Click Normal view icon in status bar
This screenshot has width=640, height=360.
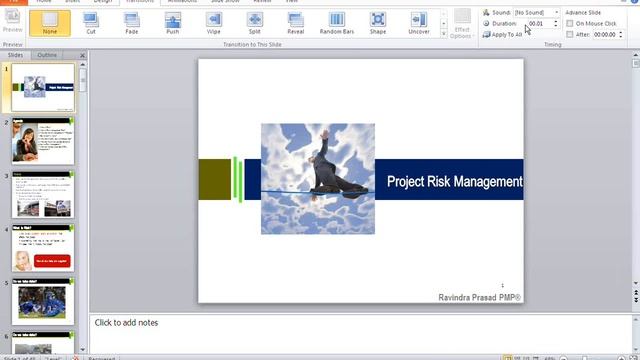point(507,358)
